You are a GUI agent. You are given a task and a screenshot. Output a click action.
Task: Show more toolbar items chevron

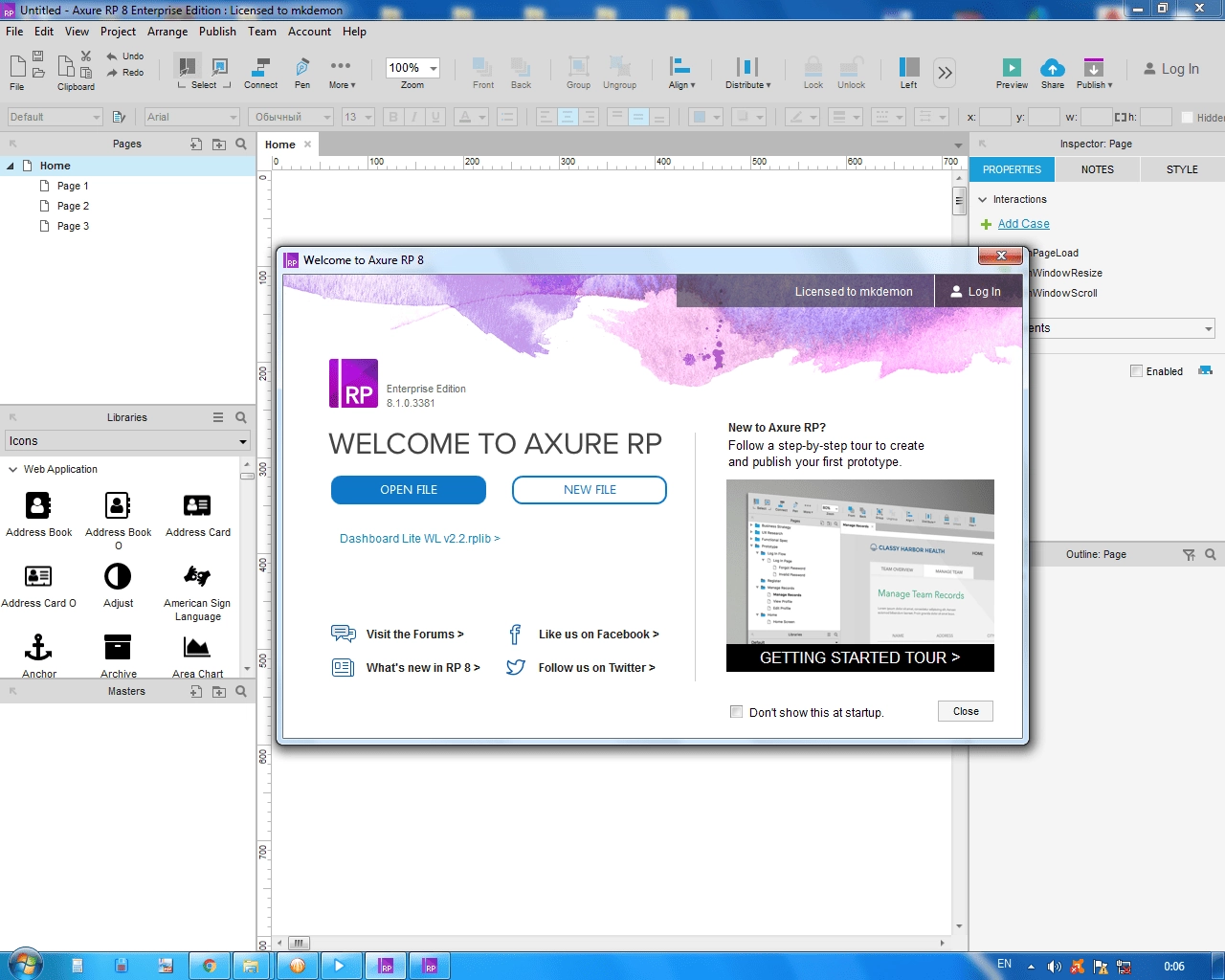coord(945,73)
